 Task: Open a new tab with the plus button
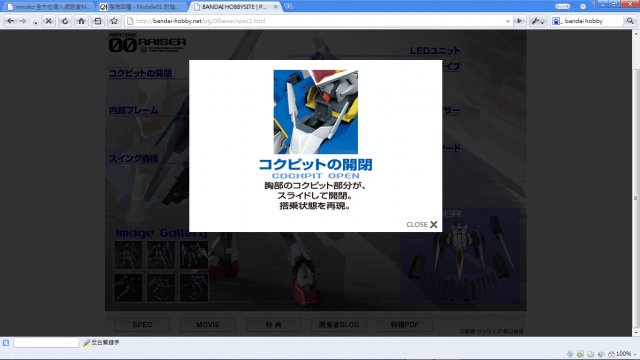pos(289,7)
